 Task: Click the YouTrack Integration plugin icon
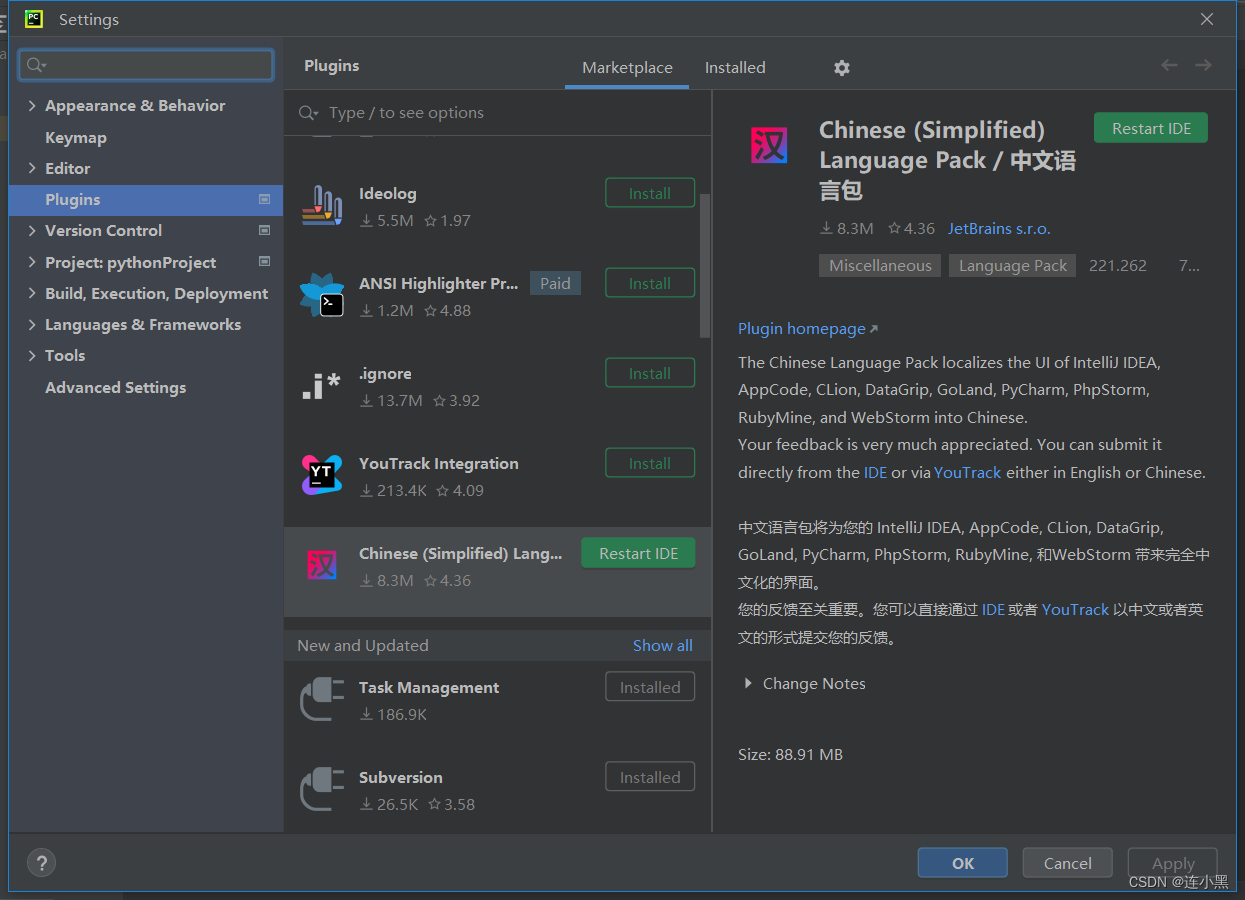[x=322, y=475]
